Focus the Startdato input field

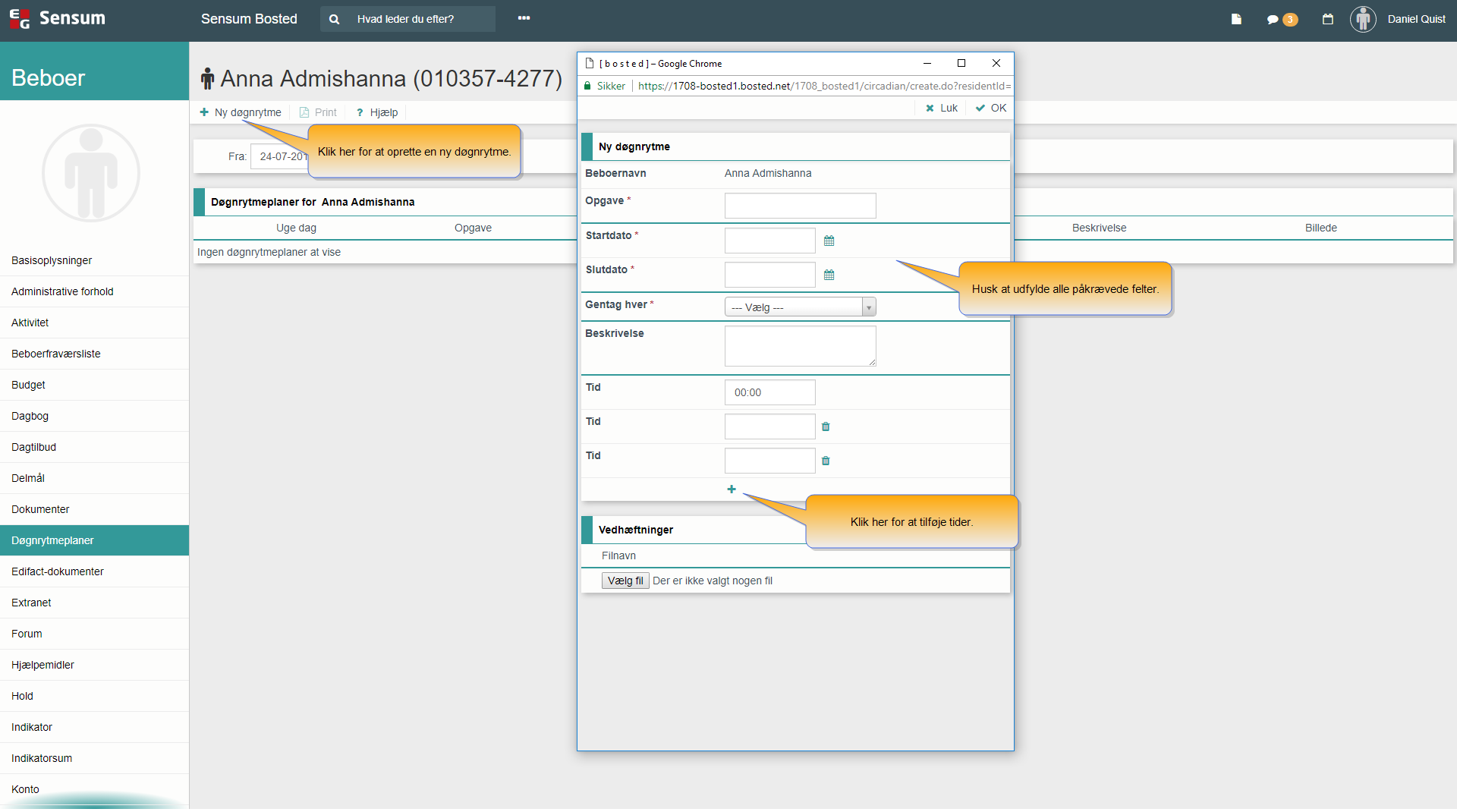[x=769, y=241]
